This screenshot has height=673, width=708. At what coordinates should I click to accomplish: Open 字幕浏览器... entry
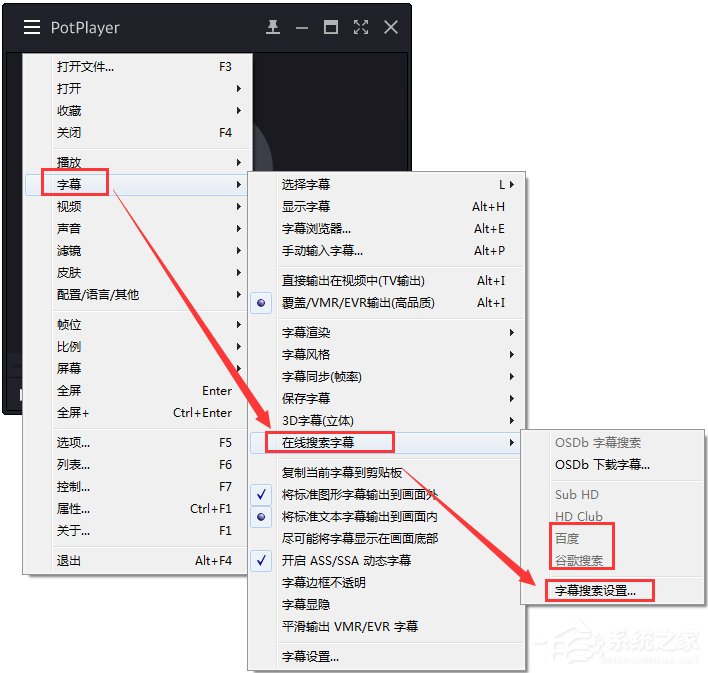[x=387, y=229]
